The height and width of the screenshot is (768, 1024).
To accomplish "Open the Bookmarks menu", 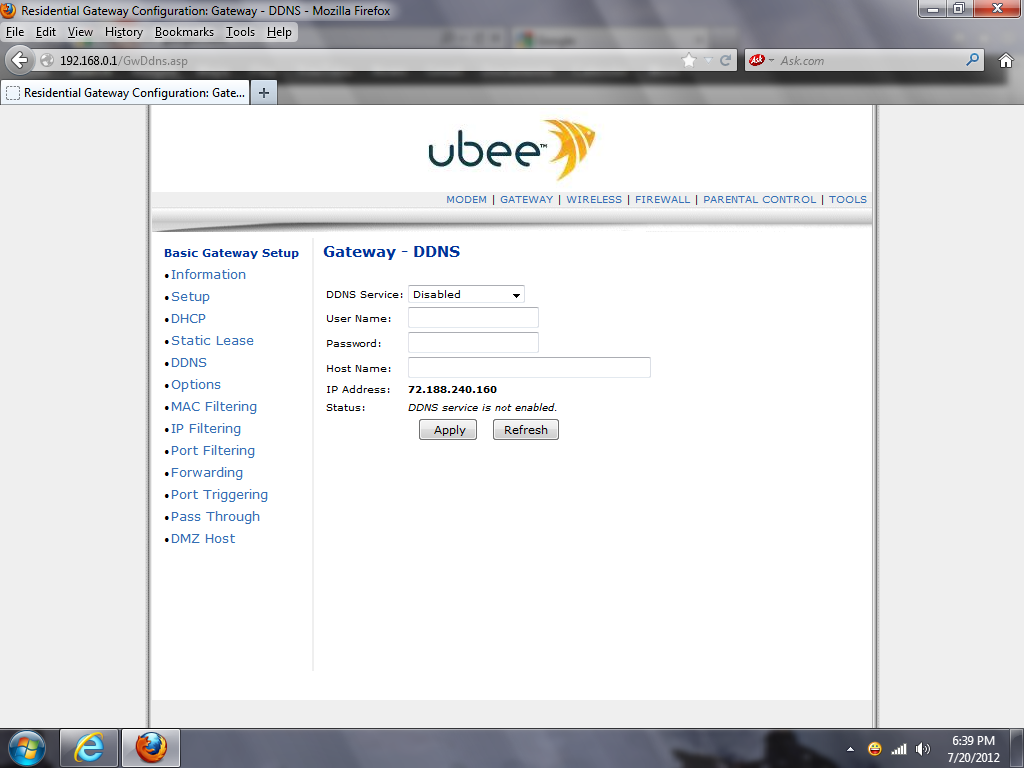I will [184, 32].
